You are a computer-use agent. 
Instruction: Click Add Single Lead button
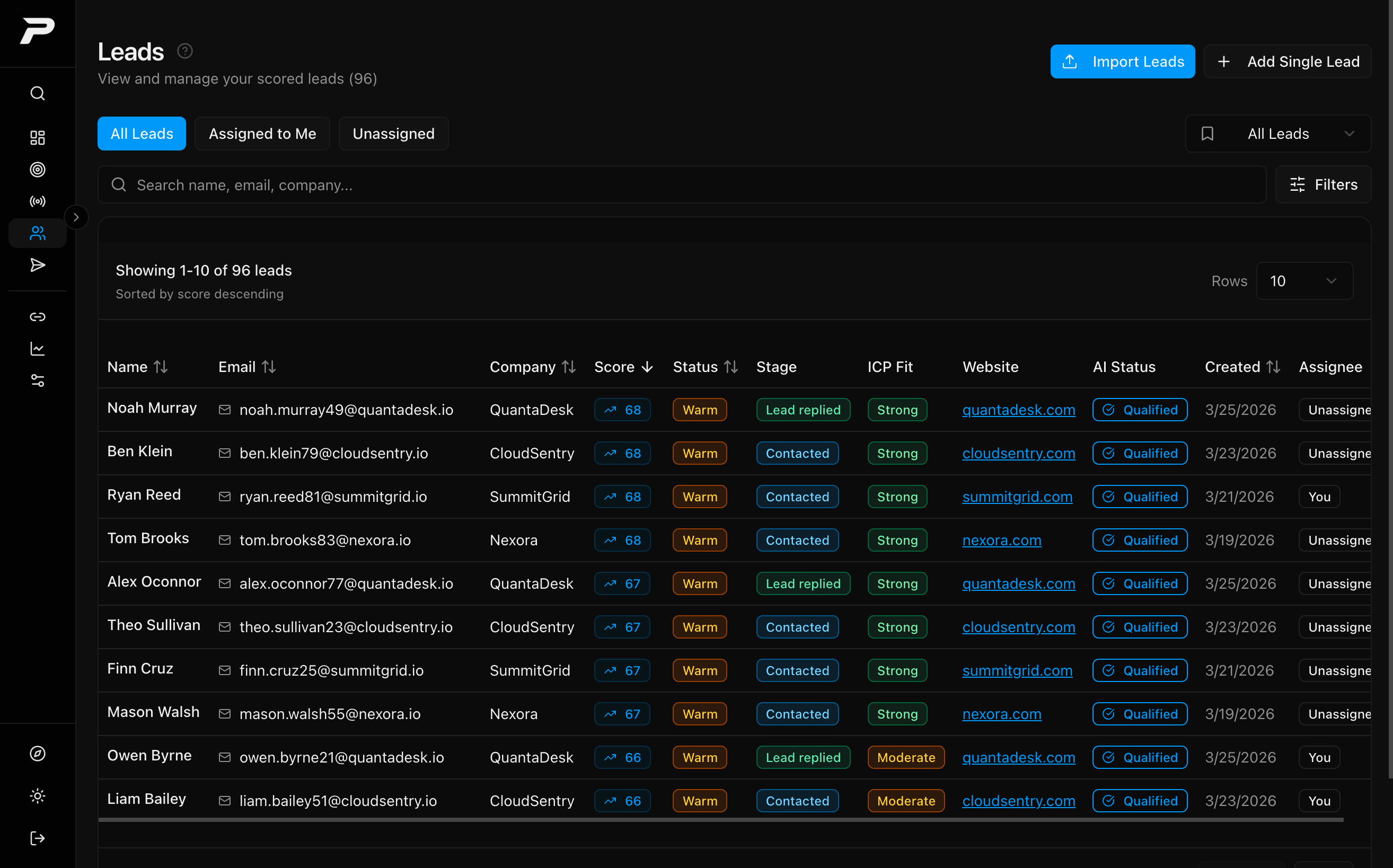click(1288, 61)
